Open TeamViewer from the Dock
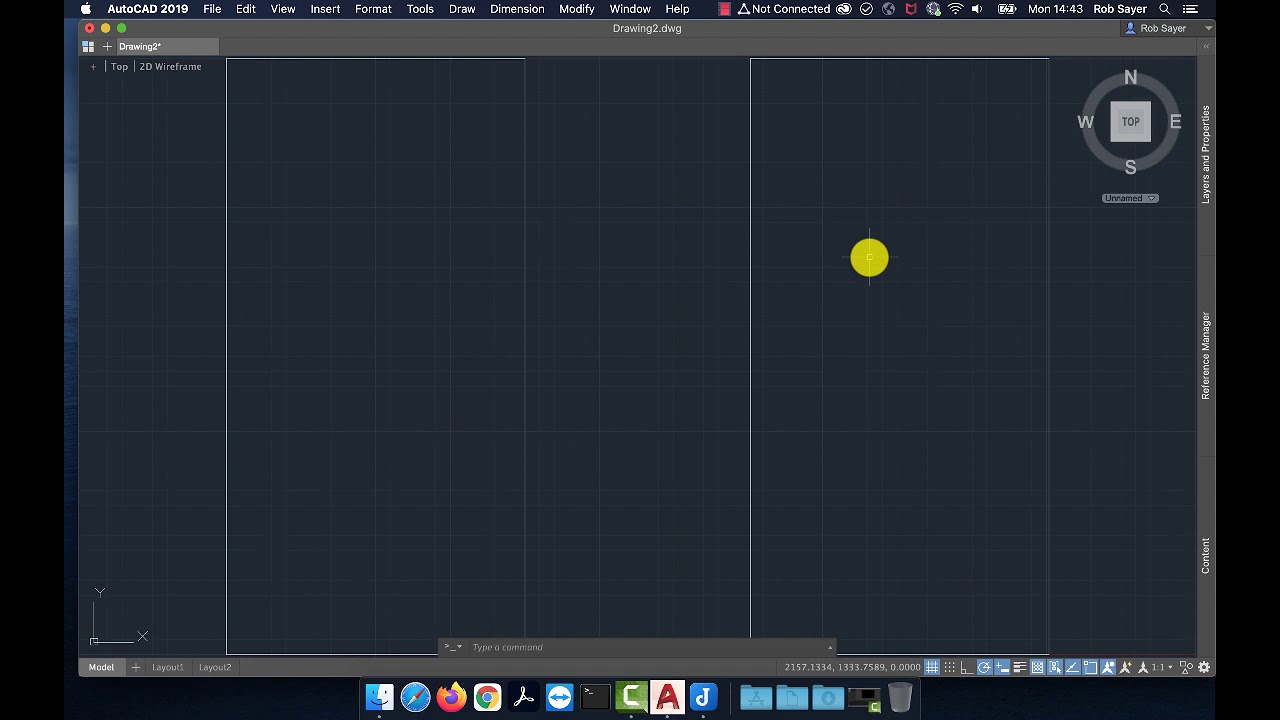Viewport: 1280px width, 720px height. click(x=560, y=697)
